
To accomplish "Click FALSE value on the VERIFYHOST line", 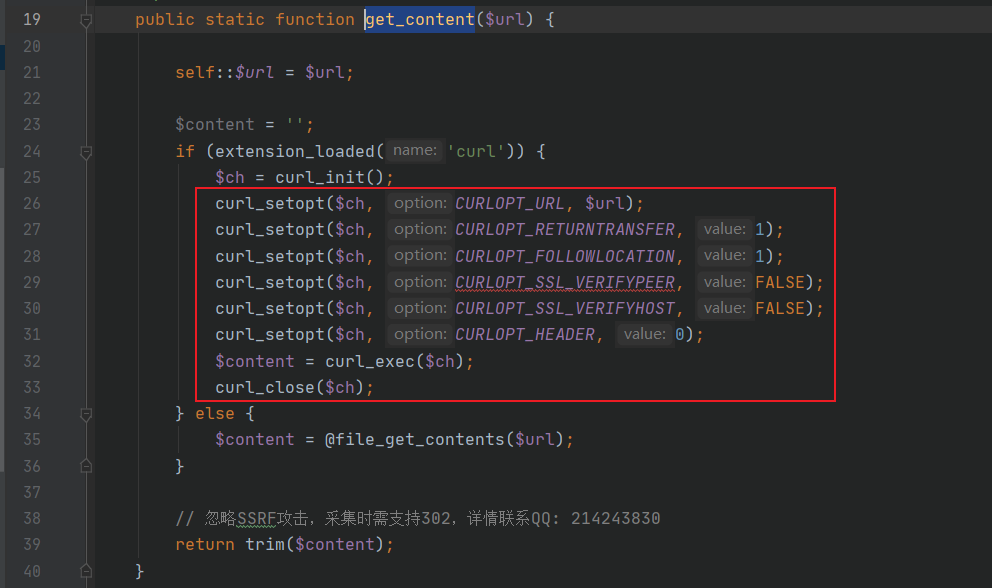I will pos(780,308).
